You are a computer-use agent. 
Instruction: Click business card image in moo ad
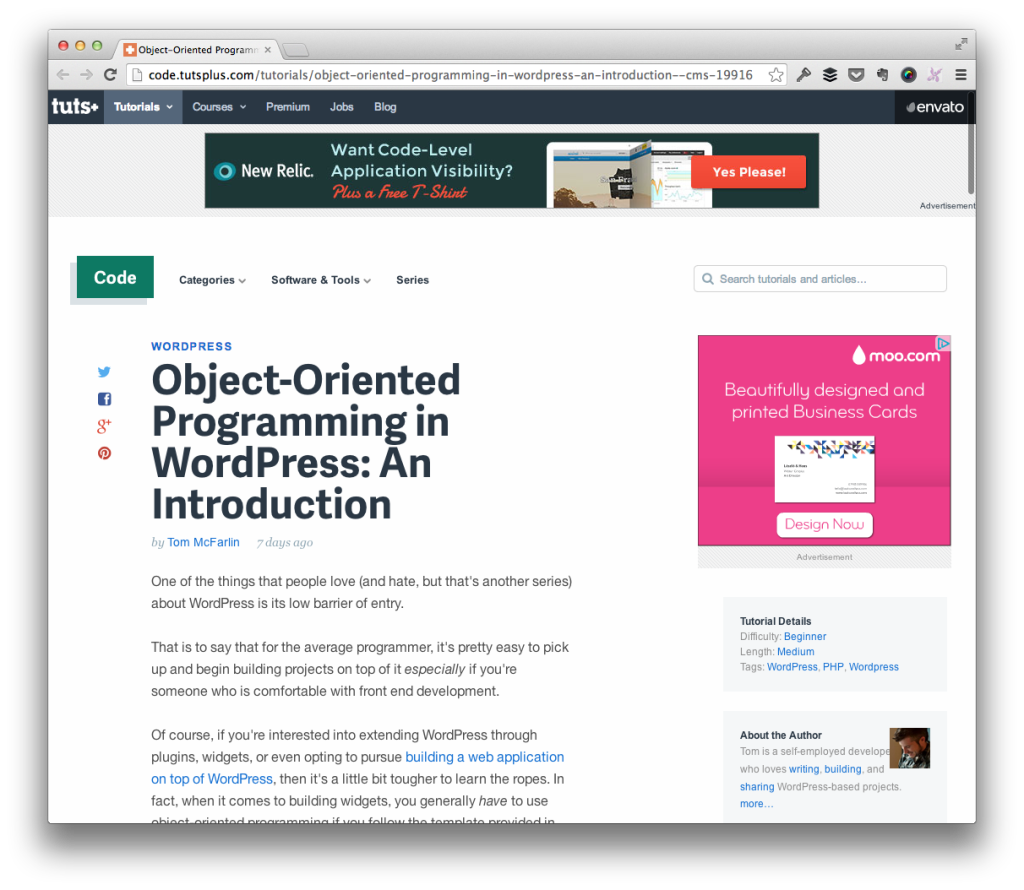(824, 469)
